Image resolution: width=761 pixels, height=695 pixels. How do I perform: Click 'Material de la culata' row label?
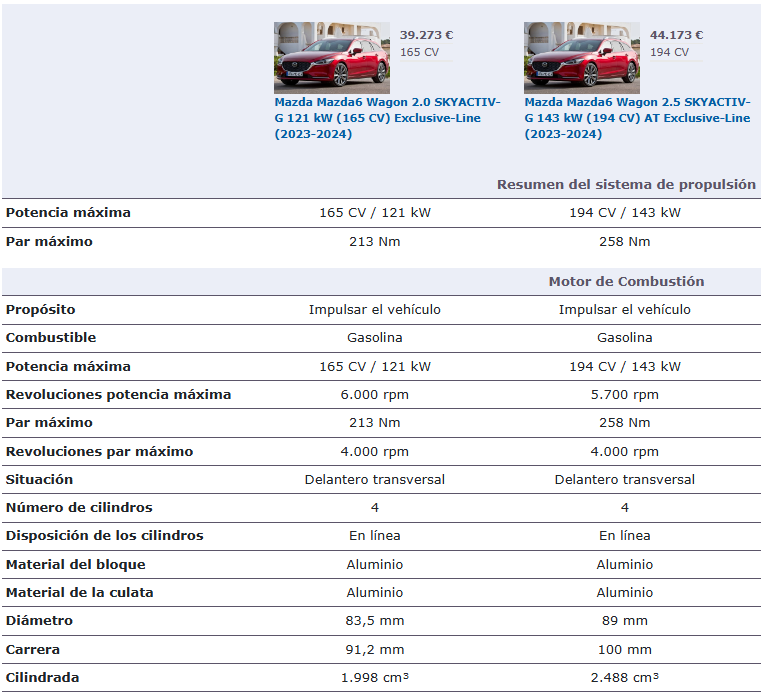79,593
